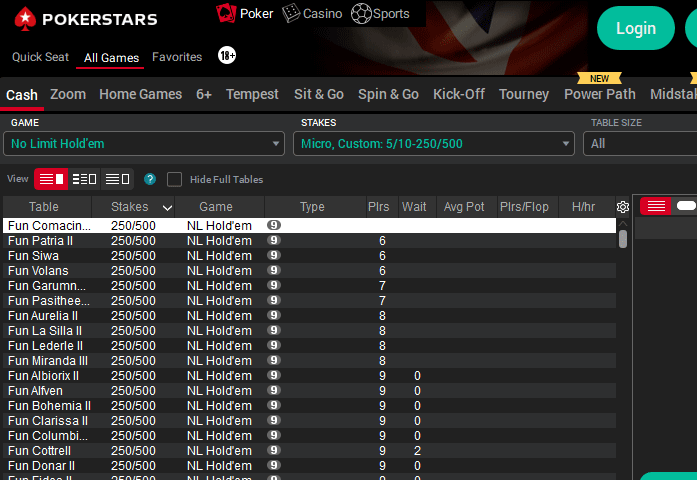Switch to the All Games tab
Screen dimensions: 697x480
111,58
